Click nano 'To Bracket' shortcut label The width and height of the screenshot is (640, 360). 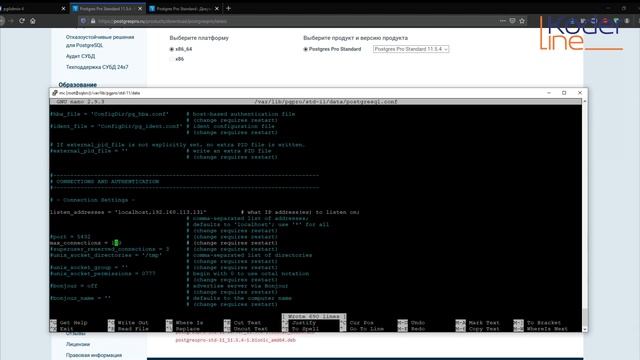click(x=544, y=322)
